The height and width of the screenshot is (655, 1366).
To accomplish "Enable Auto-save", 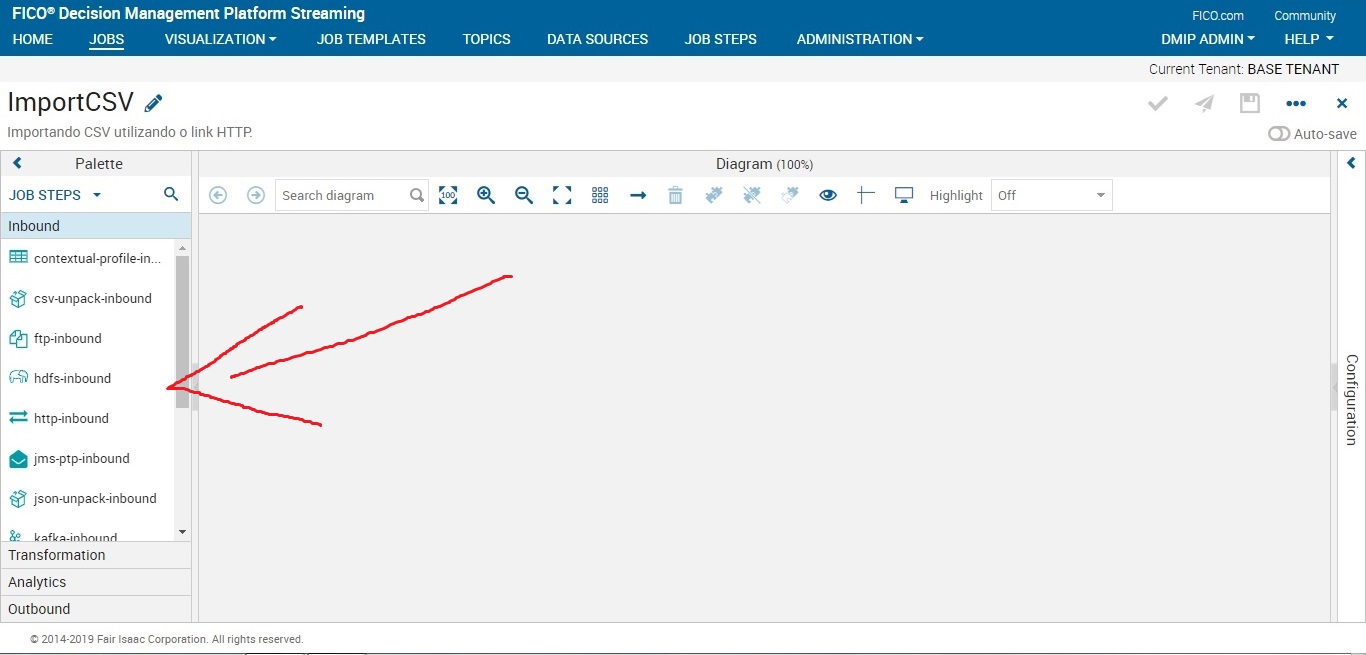I will click(1279, 133).
